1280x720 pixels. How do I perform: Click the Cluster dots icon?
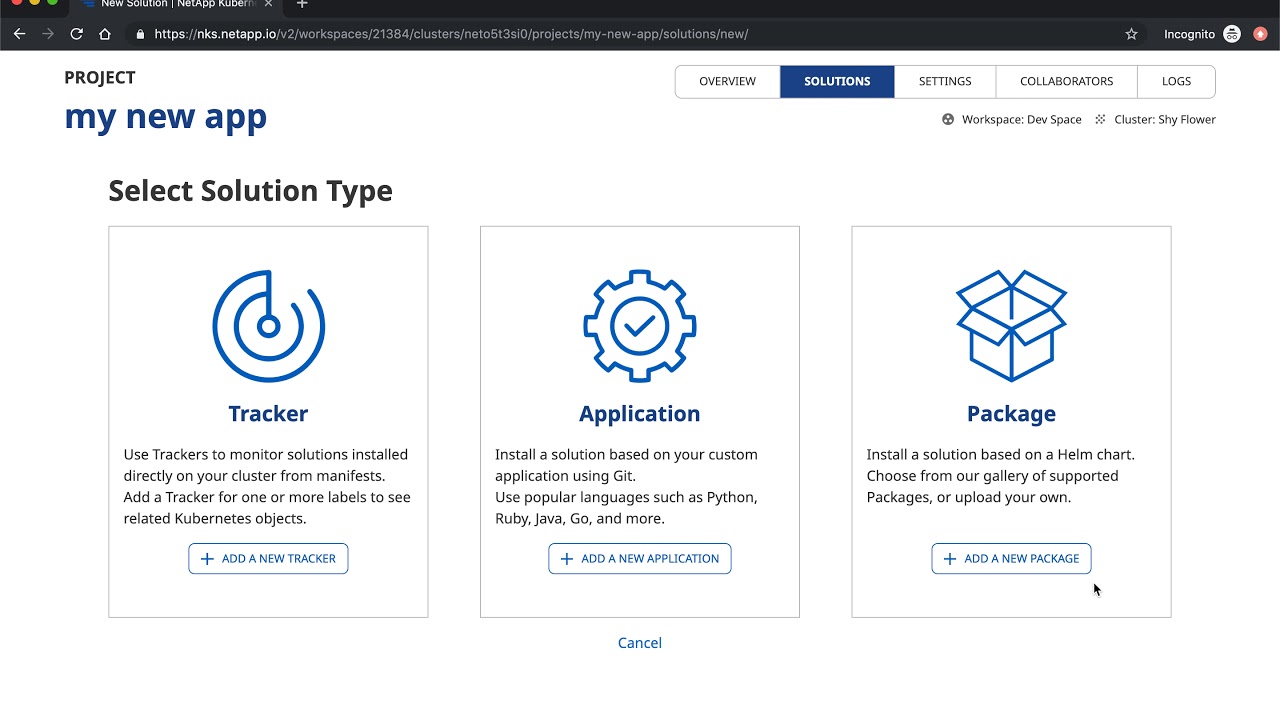1101,119
